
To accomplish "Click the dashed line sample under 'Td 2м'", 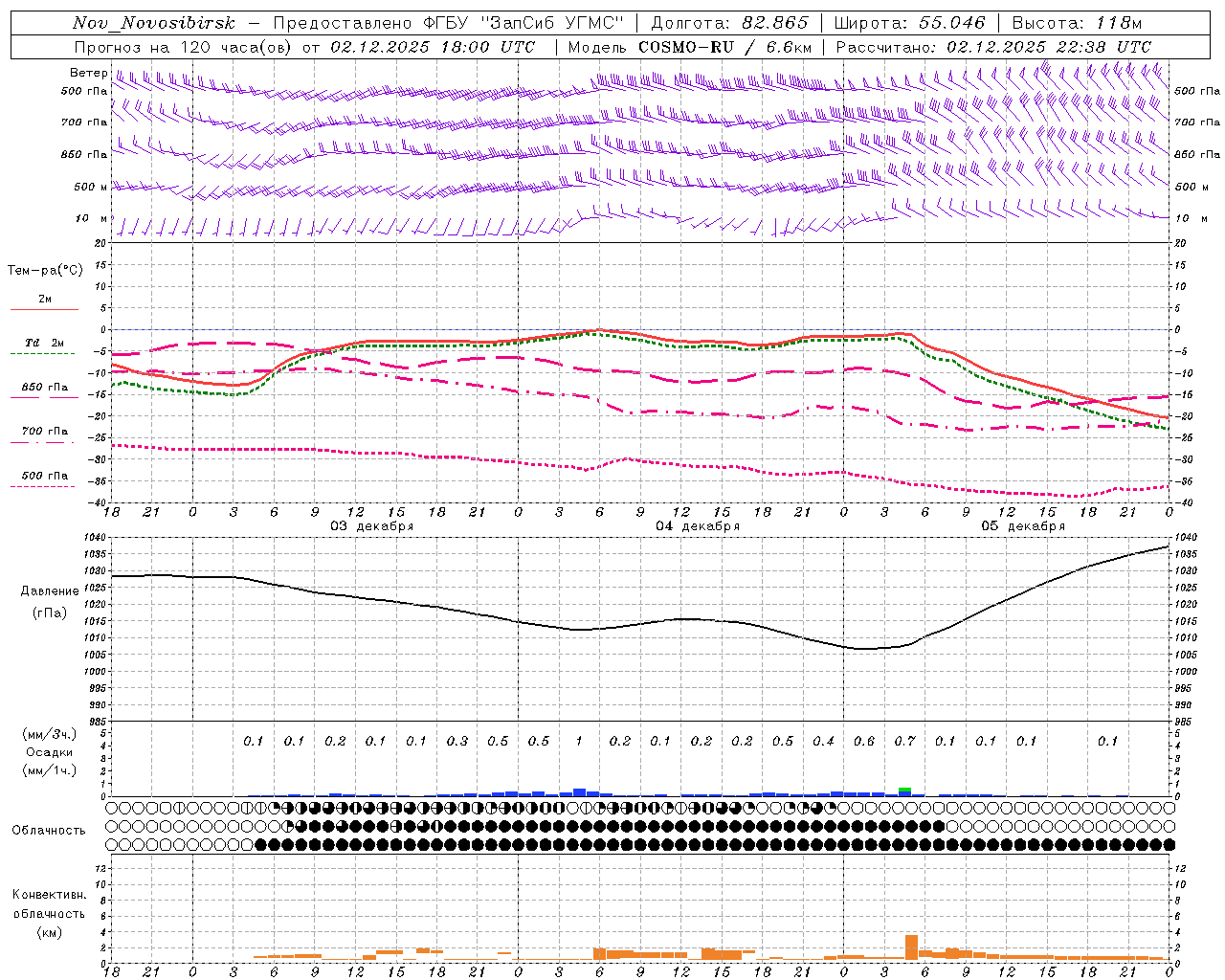I will pos(43,353).
